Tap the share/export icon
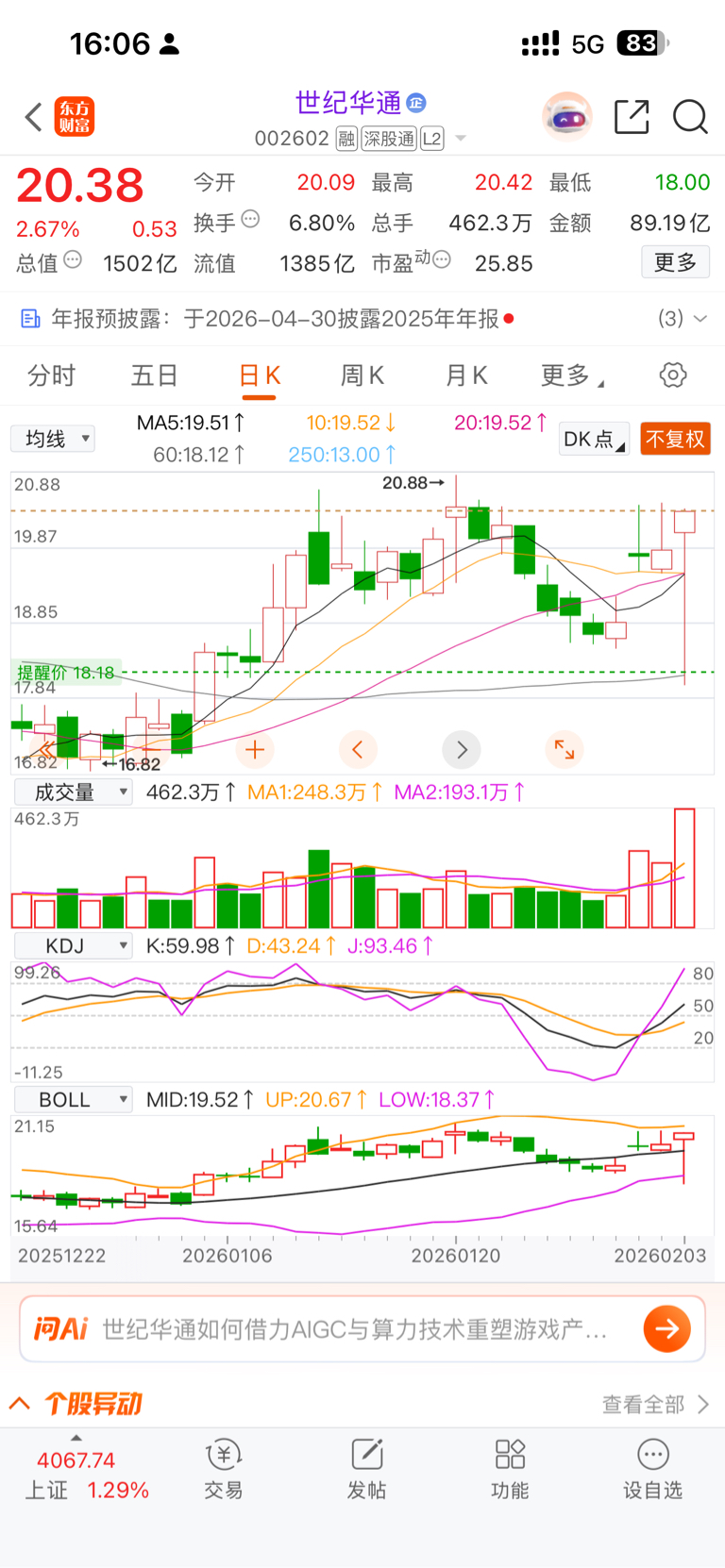This screenshot has height=1568, width=725. [632, 117]
